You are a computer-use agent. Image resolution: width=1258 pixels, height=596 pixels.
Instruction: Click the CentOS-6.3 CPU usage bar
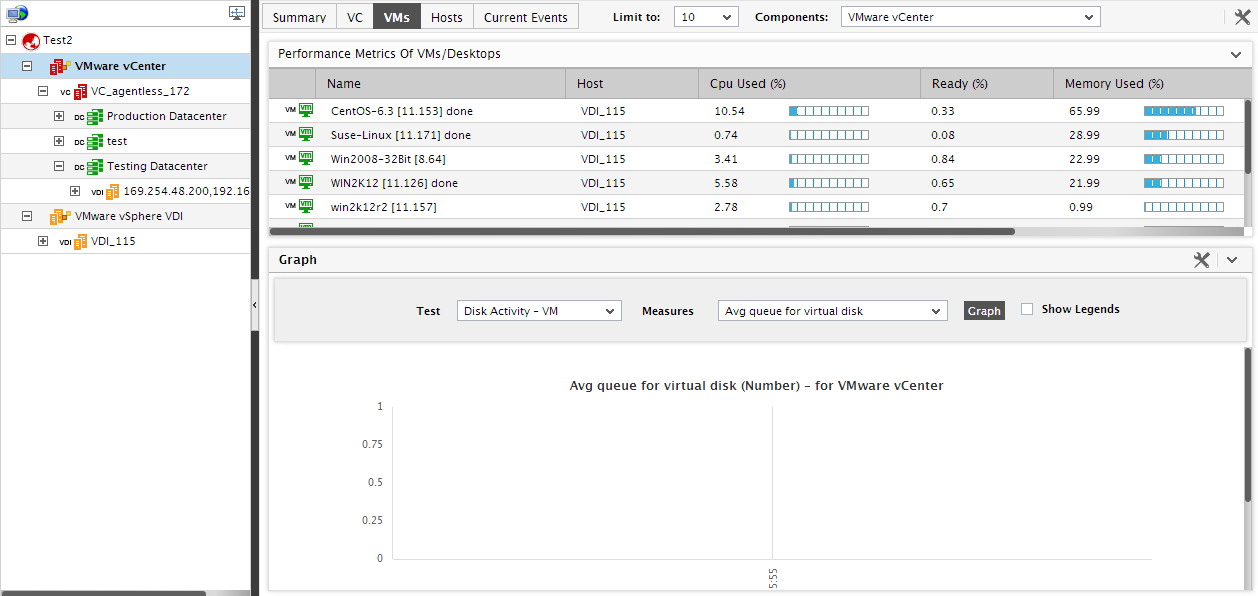[829, 111]
